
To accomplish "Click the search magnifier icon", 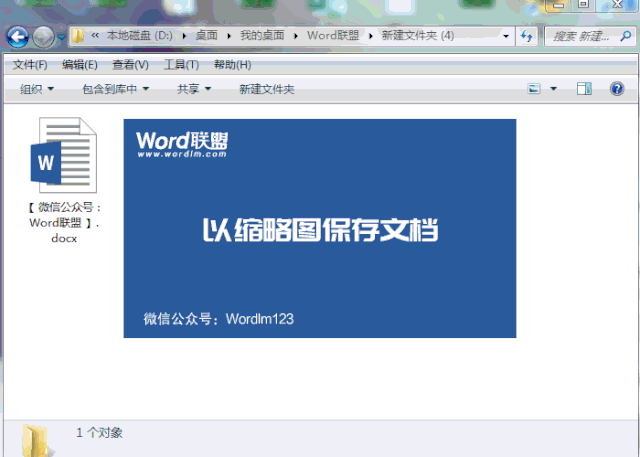I will pyautogui.click(x=626, y=36).
